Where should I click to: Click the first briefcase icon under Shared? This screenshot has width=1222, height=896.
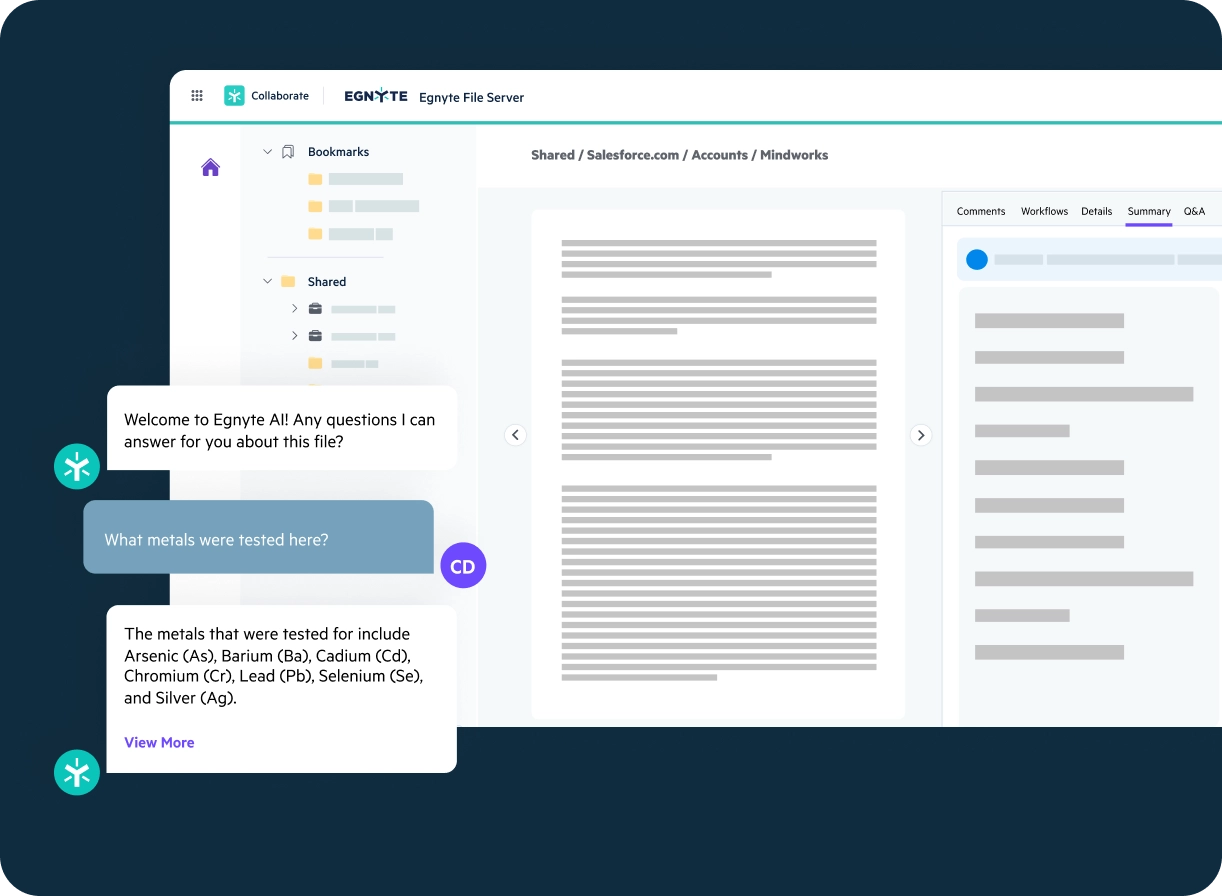pos(315,308)
